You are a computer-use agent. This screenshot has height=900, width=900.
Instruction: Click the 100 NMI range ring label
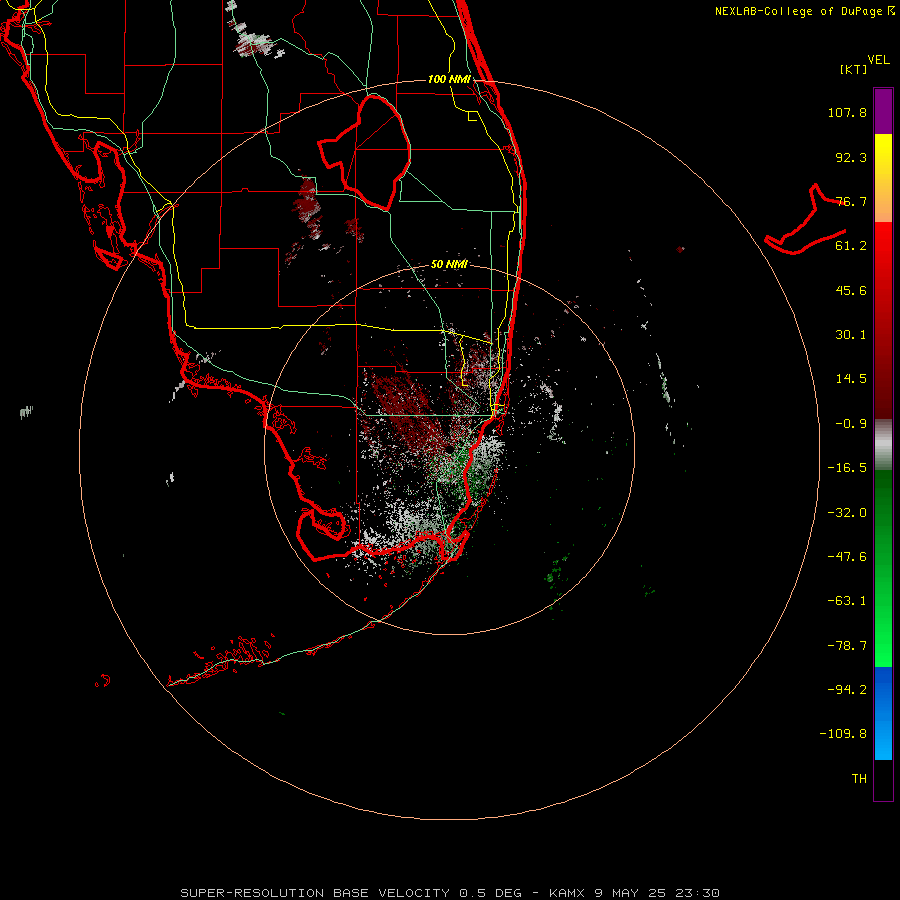(x=449, y=79)
